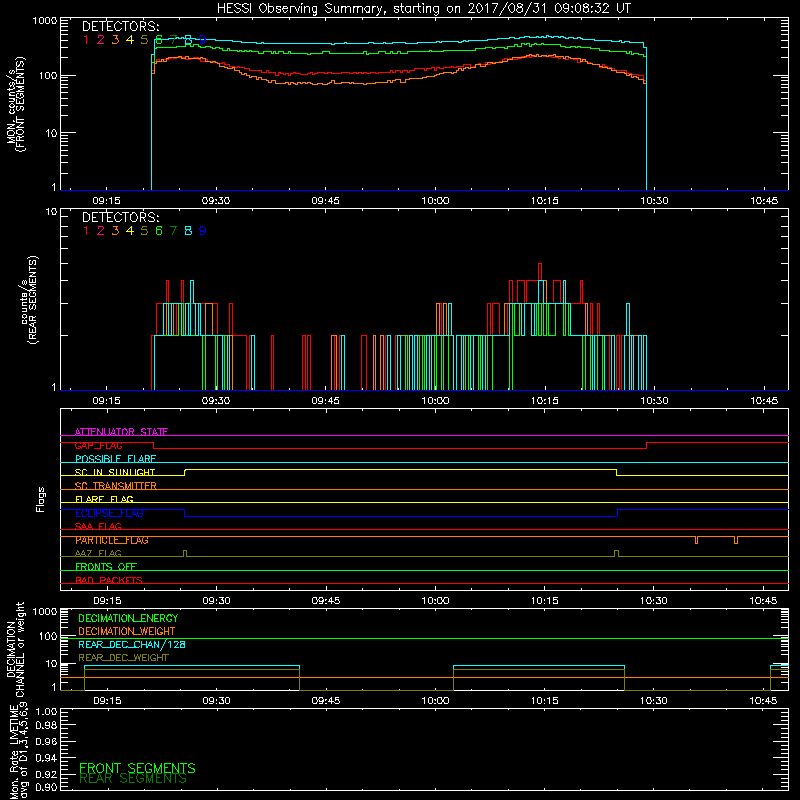This screenshot has height=800, width=800.
Task: Click the '1000' tick on decimation y-axis
Action: [45, 611]
